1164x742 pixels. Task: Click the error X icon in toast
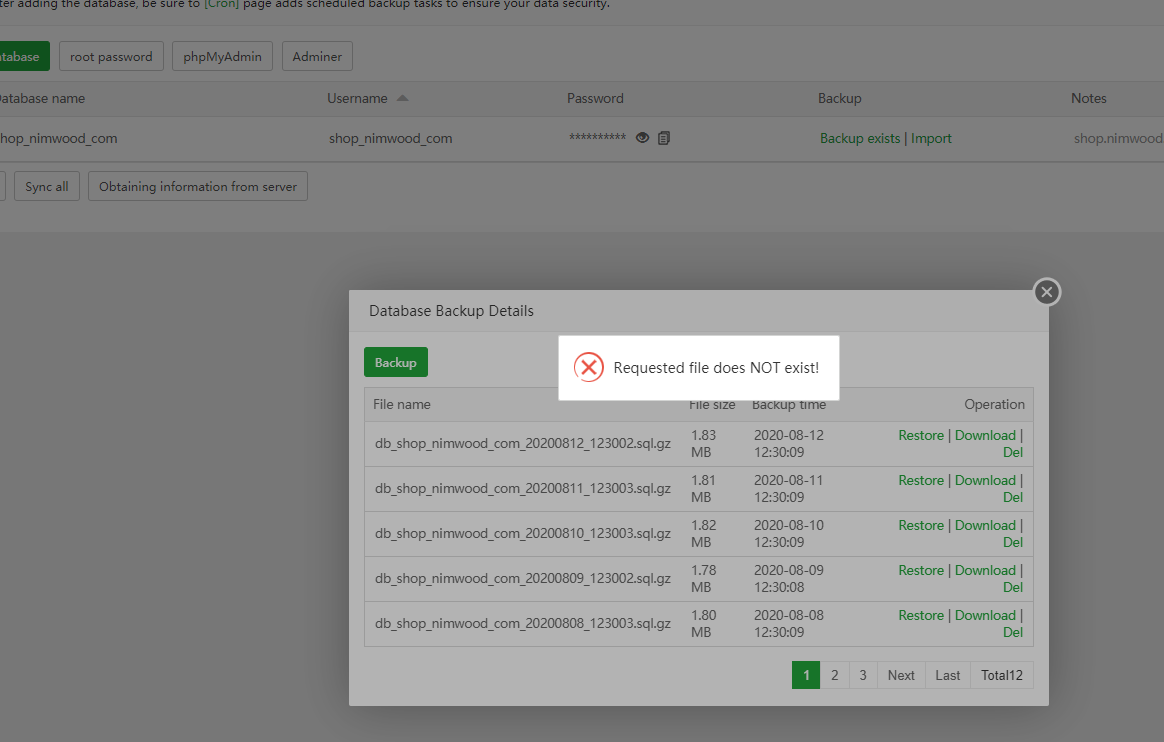pos(589,367)
